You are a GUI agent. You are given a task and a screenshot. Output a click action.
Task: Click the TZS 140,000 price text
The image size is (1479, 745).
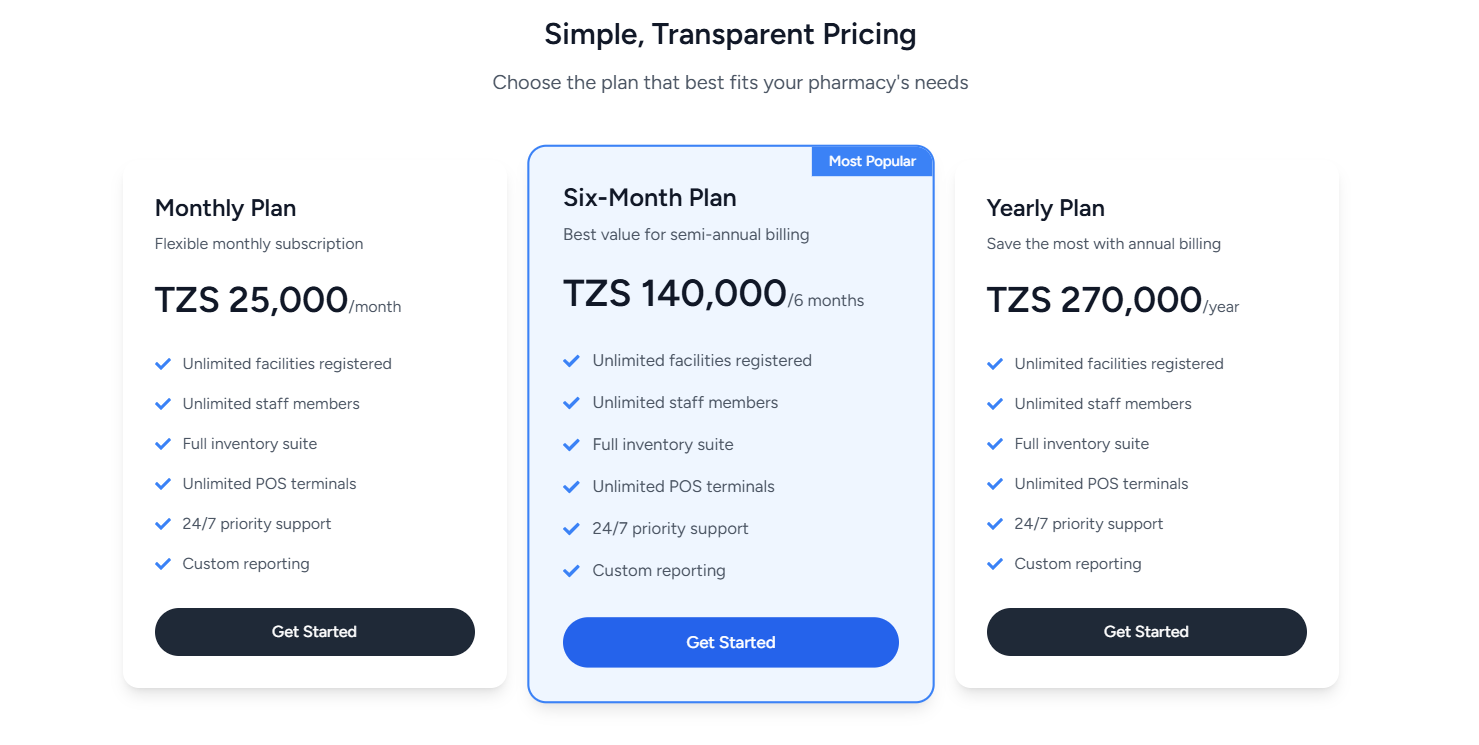click(675, 294)
